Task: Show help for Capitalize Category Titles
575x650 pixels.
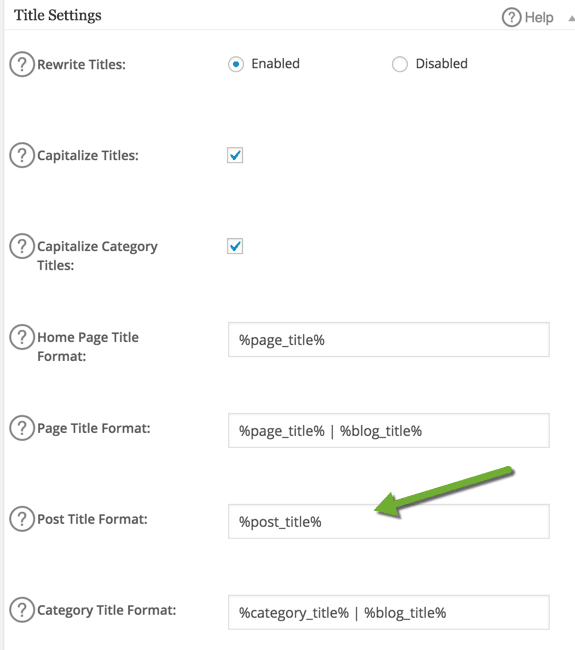Action: point(22,246)
